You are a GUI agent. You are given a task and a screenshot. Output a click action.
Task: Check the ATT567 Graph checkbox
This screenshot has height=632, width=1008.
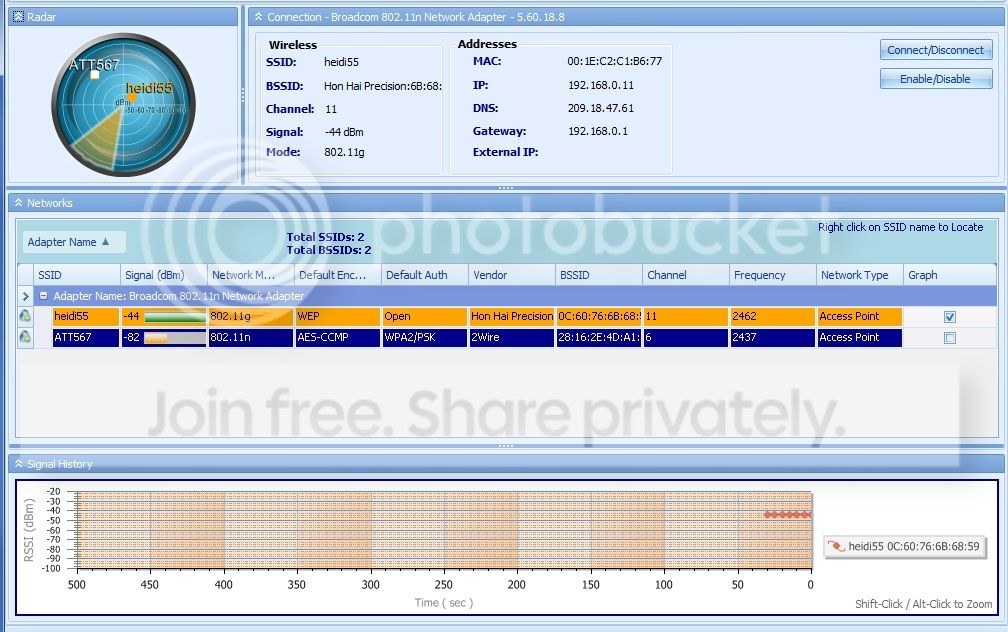click(x=950, y=338)
